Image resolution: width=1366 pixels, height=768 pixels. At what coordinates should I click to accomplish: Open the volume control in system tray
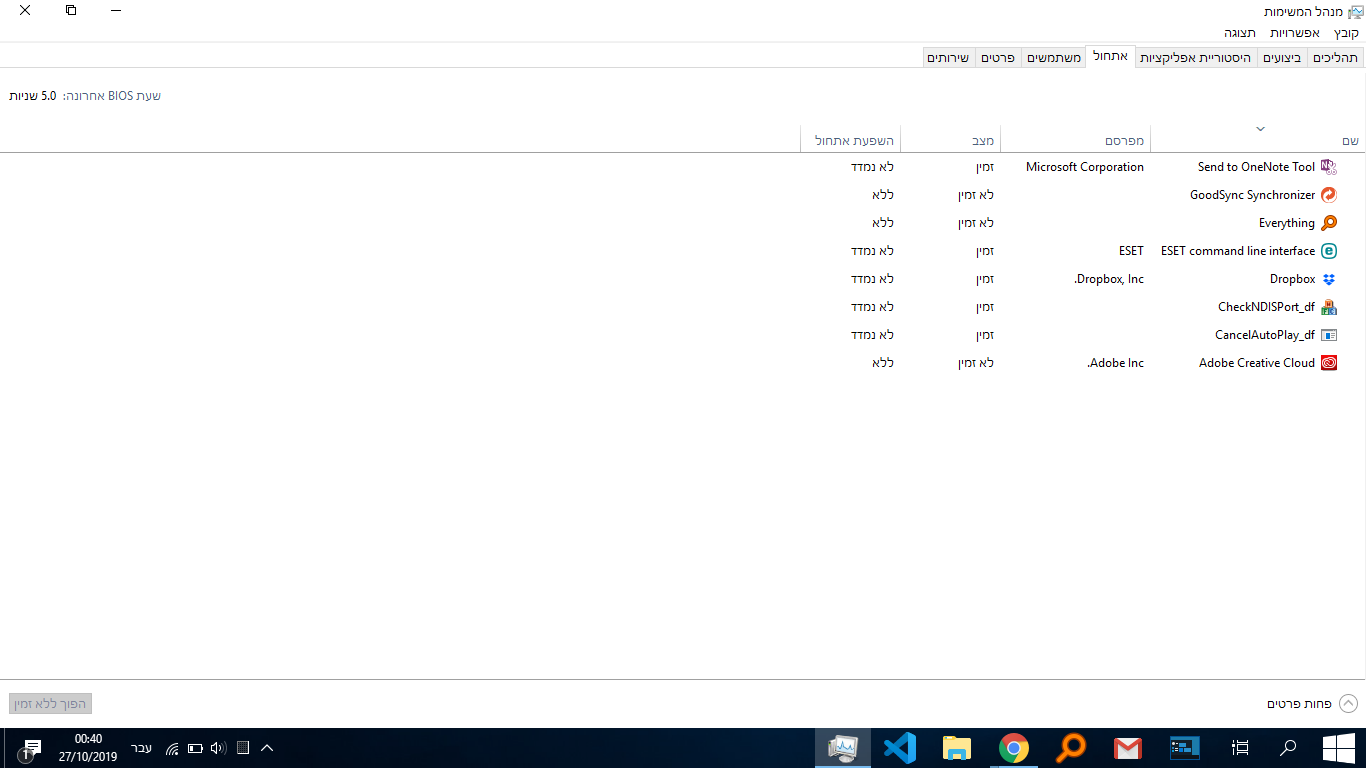(218, 748)
